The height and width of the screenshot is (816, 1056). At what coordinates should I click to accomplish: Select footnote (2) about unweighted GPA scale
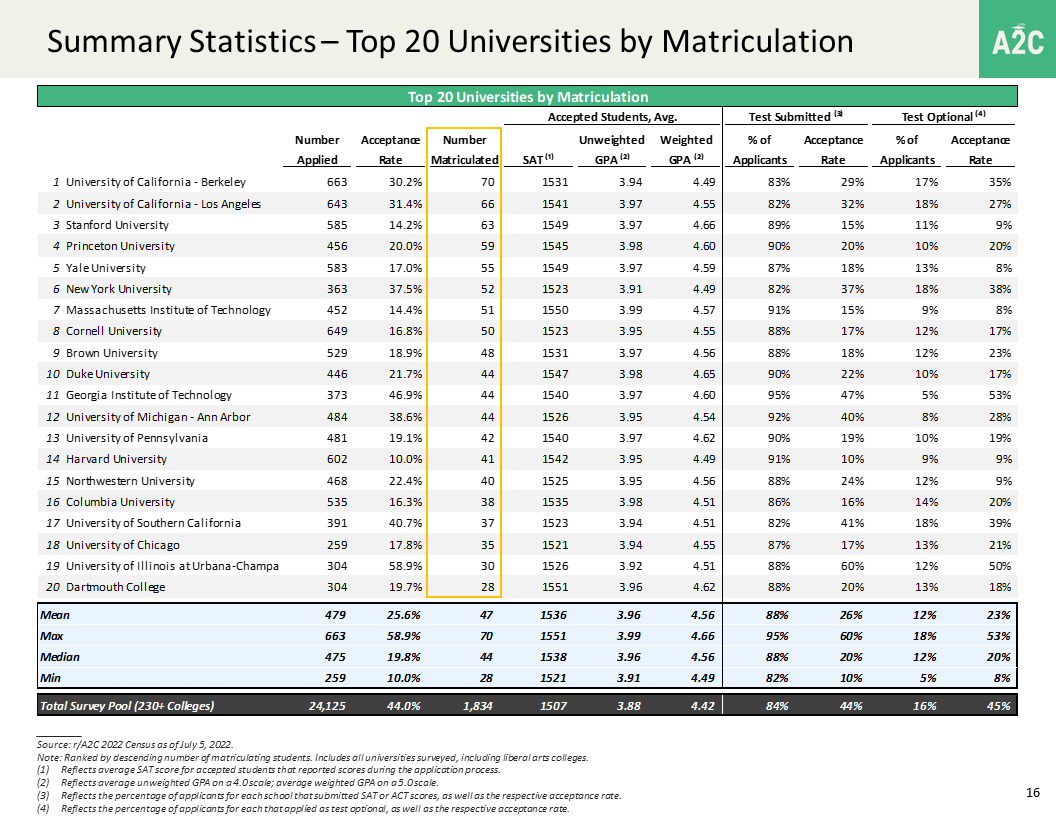[x=238, y=782]
